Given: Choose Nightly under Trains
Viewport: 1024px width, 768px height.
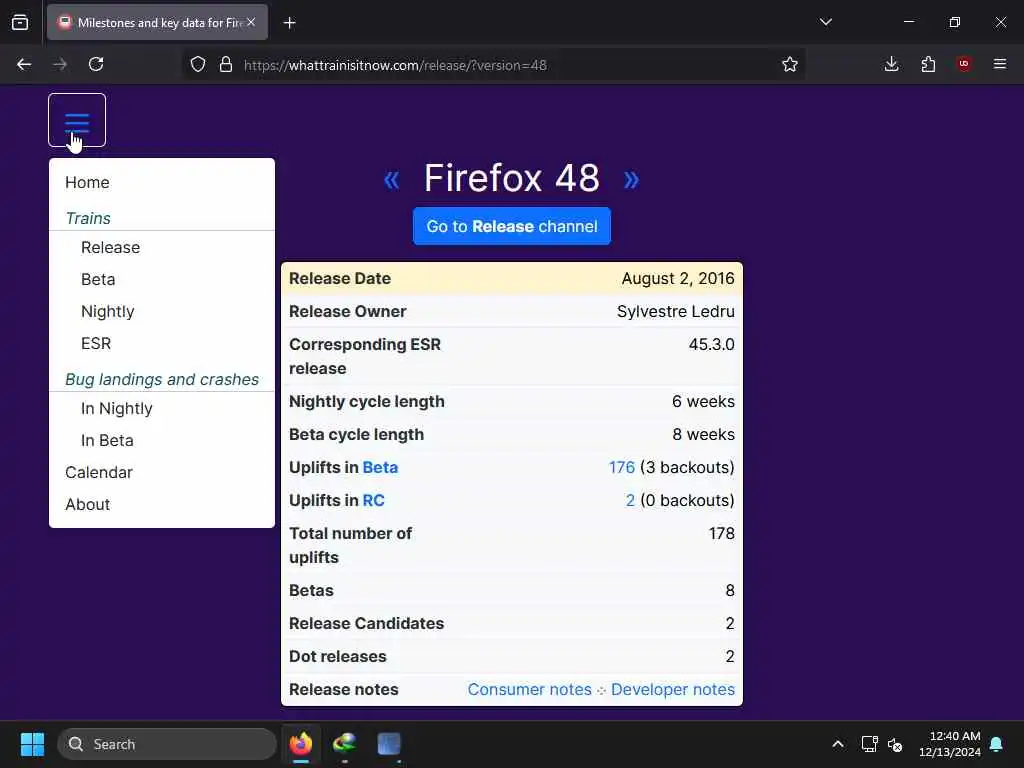Looking at the screenshot, I should click(x=108, y=312).
